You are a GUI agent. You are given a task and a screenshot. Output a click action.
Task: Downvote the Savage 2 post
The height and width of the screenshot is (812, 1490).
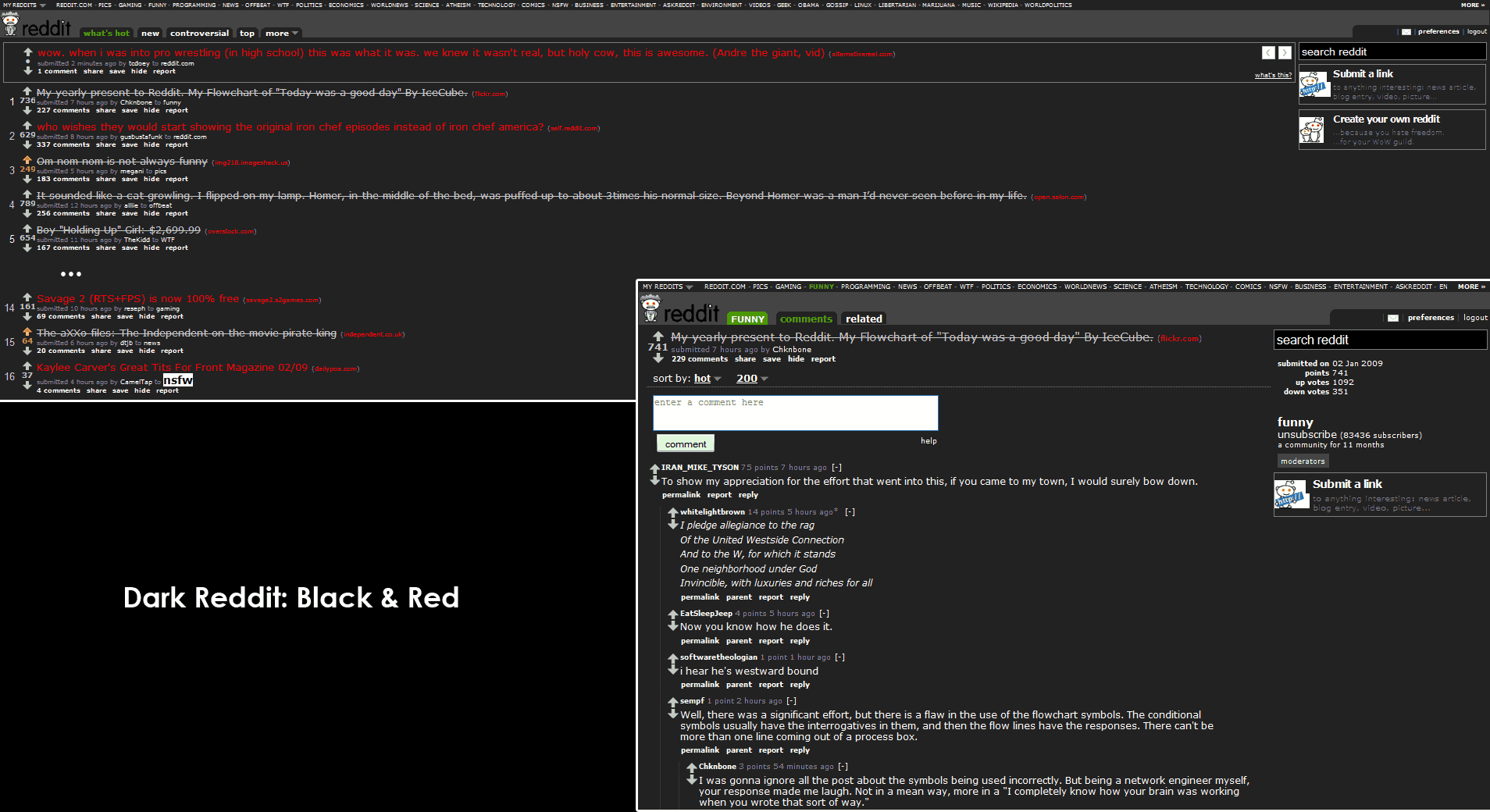coord(27,316)
